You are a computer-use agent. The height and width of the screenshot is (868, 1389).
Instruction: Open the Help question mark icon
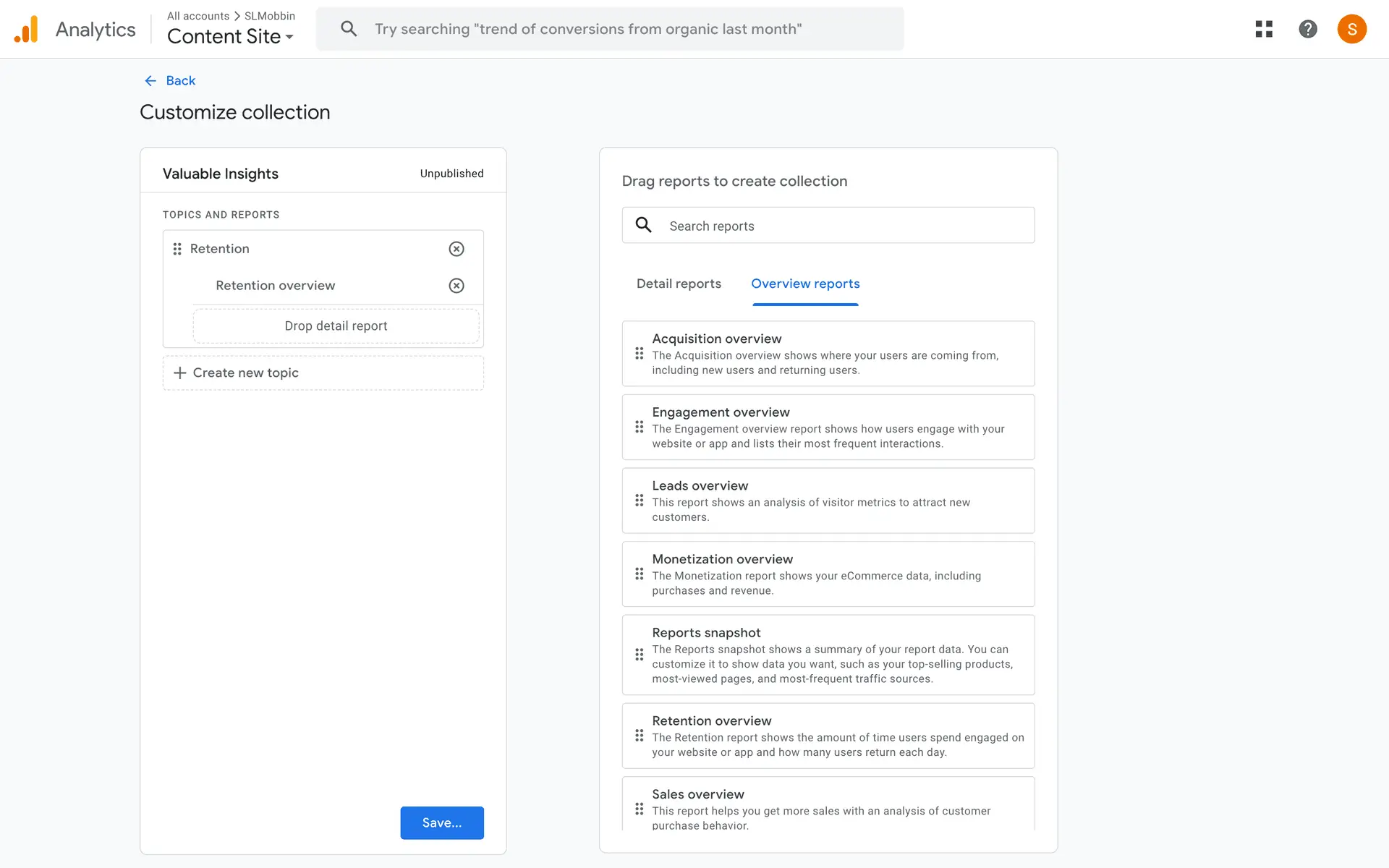click(1307, 29)
